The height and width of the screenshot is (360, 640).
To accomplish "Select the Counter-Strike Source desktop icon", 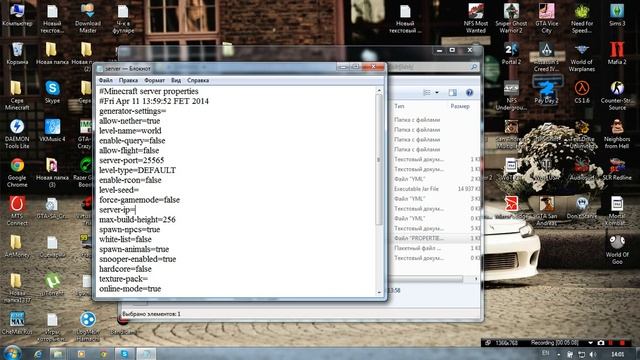I will click(617, 96).
